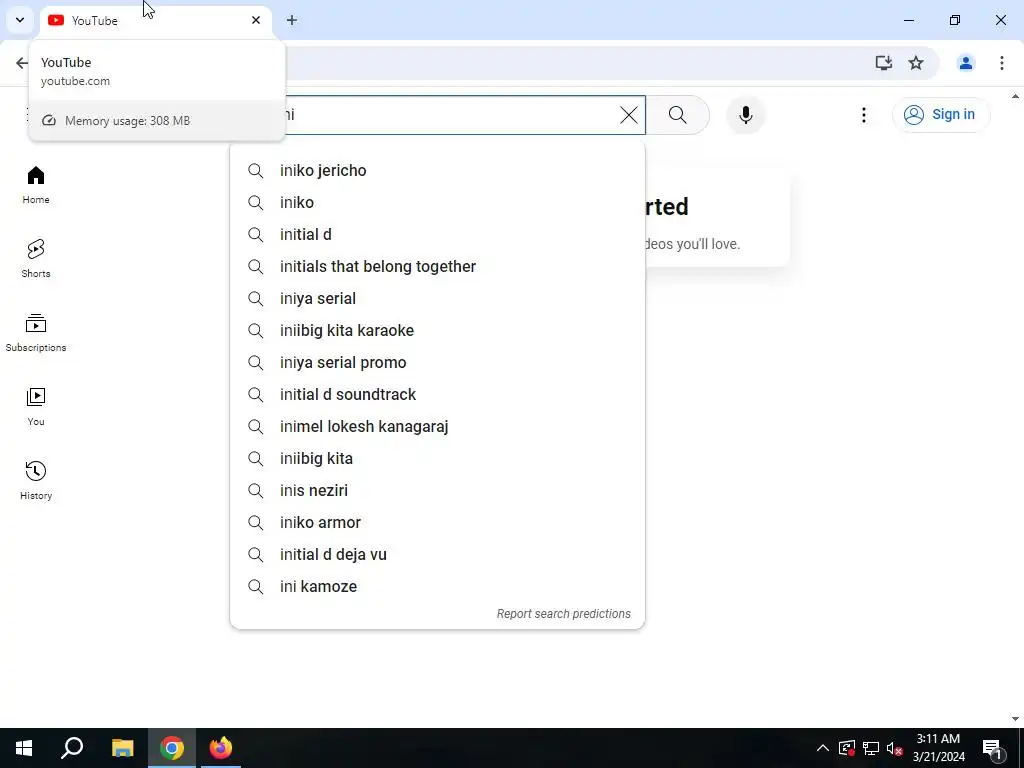The height and width of the screenshot is (768, 1024).
Task: Choose suggestion "iniibig kita karaoke"
Action: pos(438,330)
